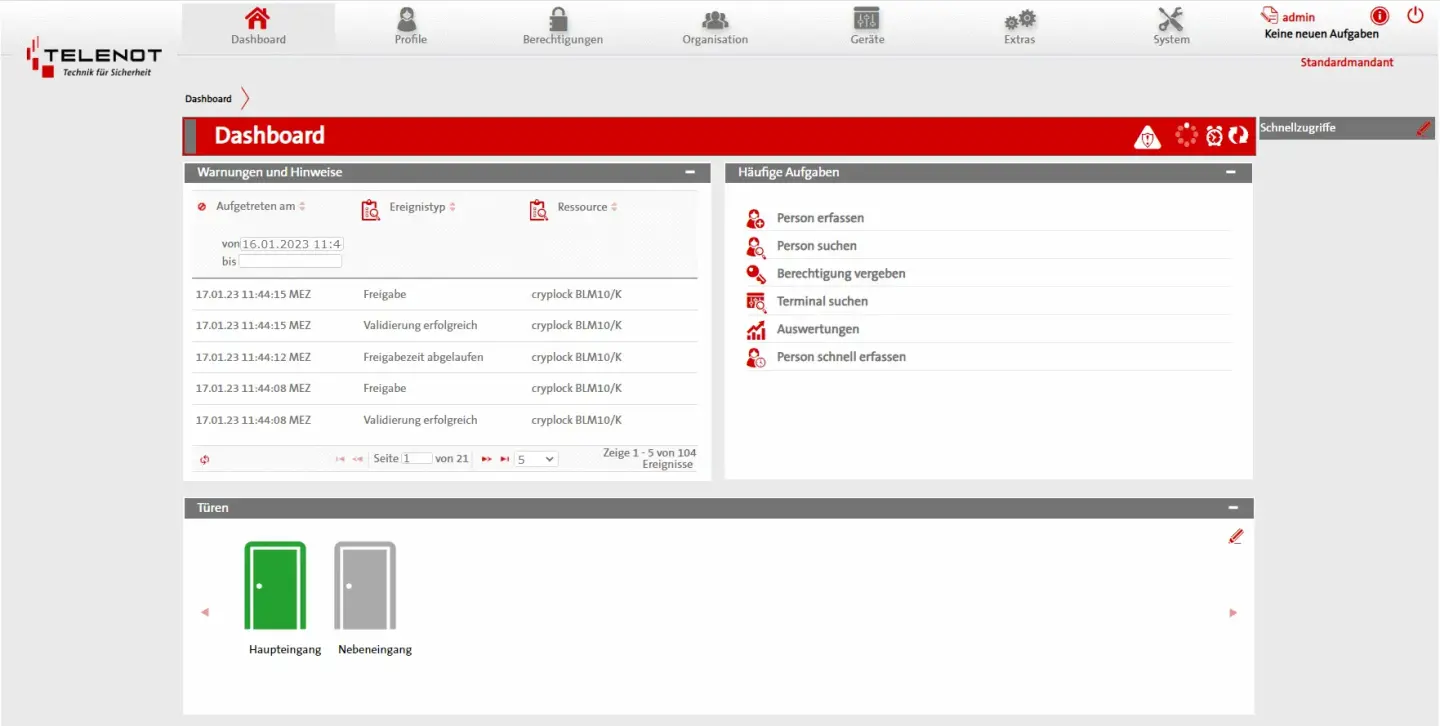Image resolution: width=1440 pixels, height=726 pixels.
Task: Open the Auswertungen task link
Action: (817, 329)
